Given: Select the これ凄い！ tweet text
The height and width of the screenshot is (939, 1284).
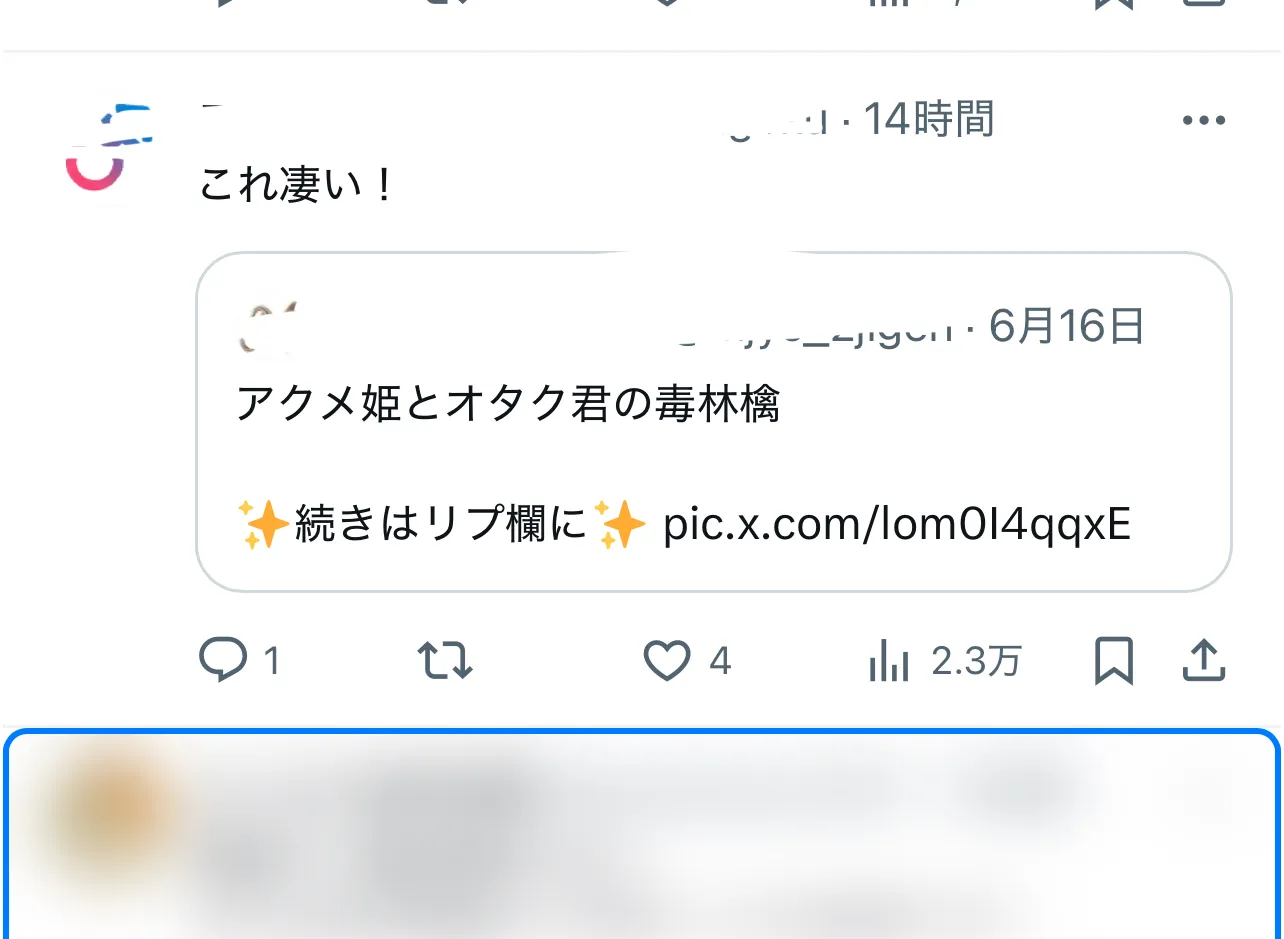Looking at the screenshot, I should coord(297,186).
